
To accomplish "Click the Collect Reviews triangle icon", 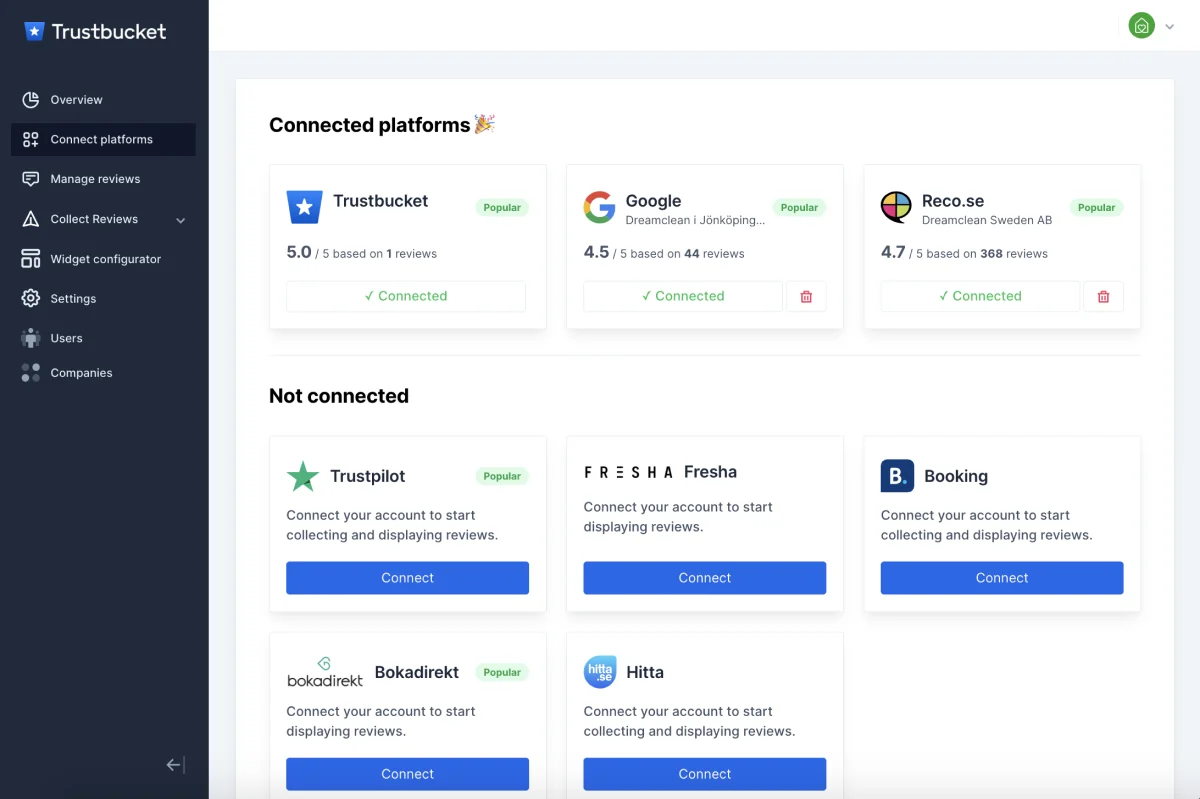I will coord(31,219).
